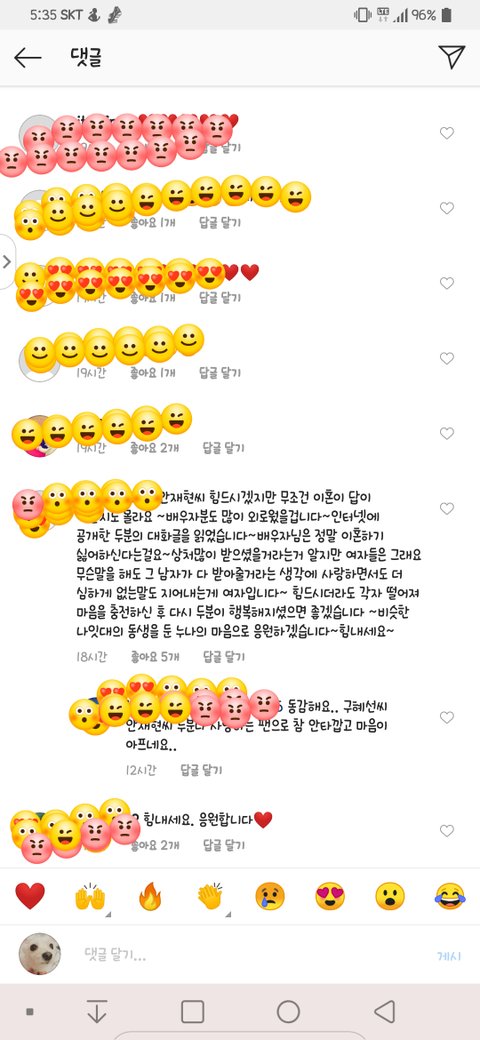This screenshot has width=480, height=1040.
Task: Like the first comment with heart
Action: pyautogui.click(x=447, y=133)
